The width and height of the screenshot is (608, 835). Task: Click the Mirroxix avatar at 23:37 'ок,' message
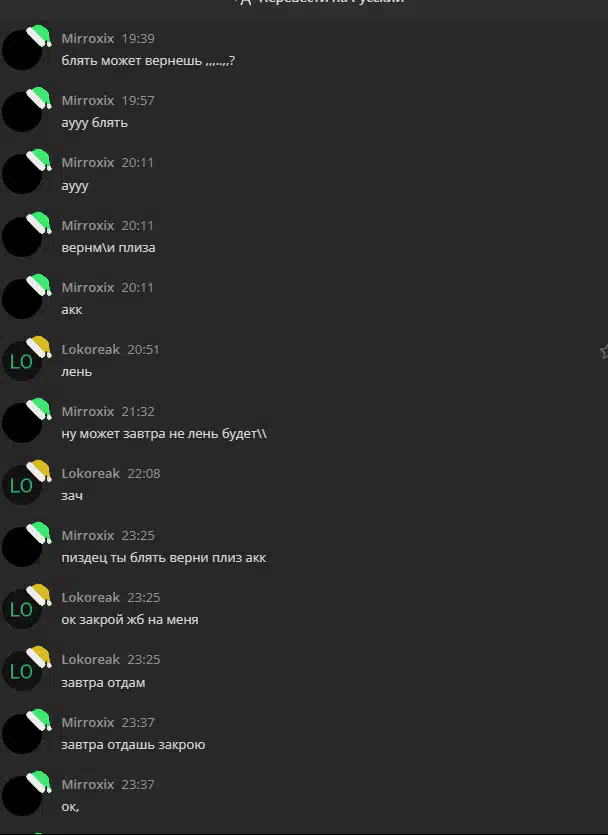click(22, 796)
